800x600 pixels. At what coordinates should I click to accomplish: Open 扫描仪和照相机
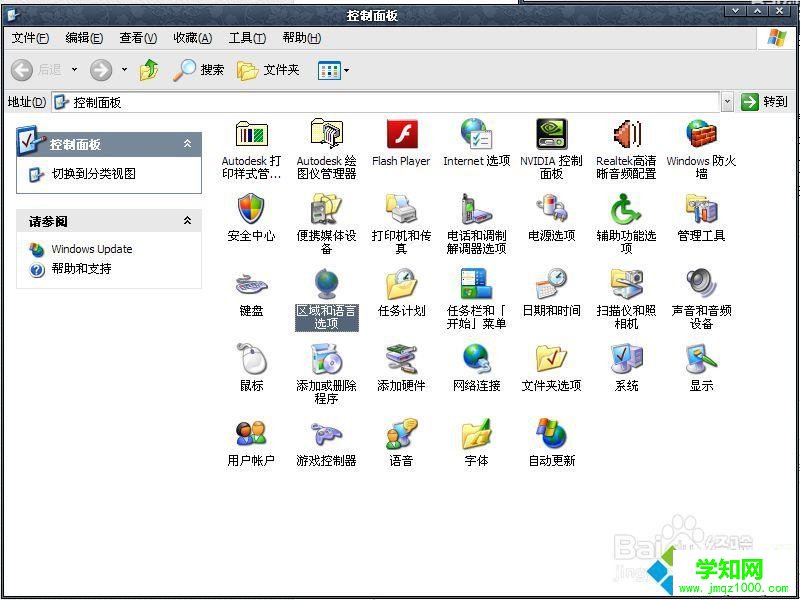point(626,298)
